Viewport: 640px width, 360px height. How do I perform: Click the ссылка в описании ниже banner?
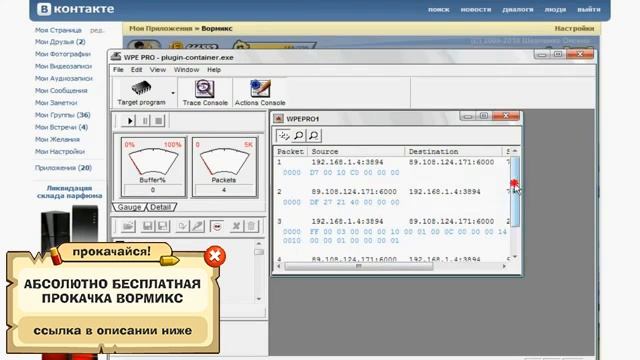tap(113, 331)
